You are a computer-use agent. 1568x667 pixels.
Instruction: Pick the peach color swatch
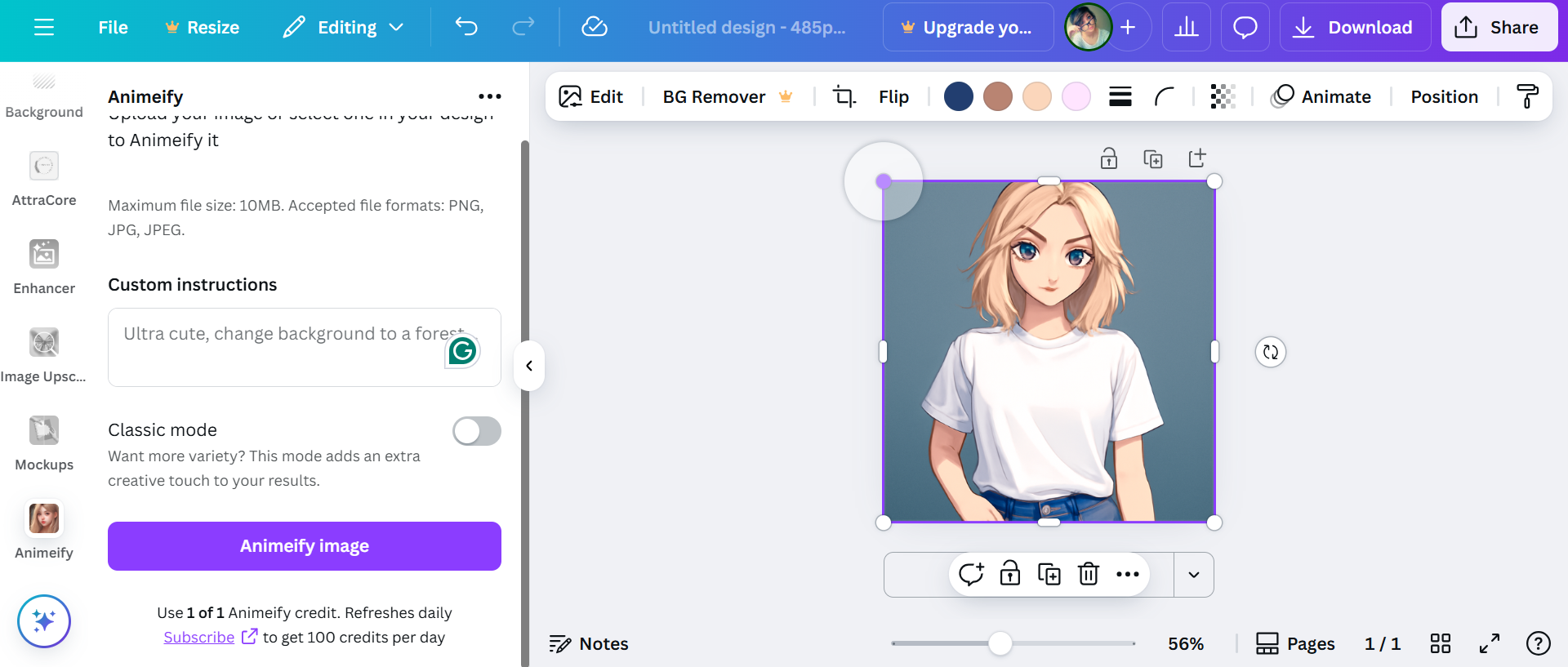[1037, 96]
